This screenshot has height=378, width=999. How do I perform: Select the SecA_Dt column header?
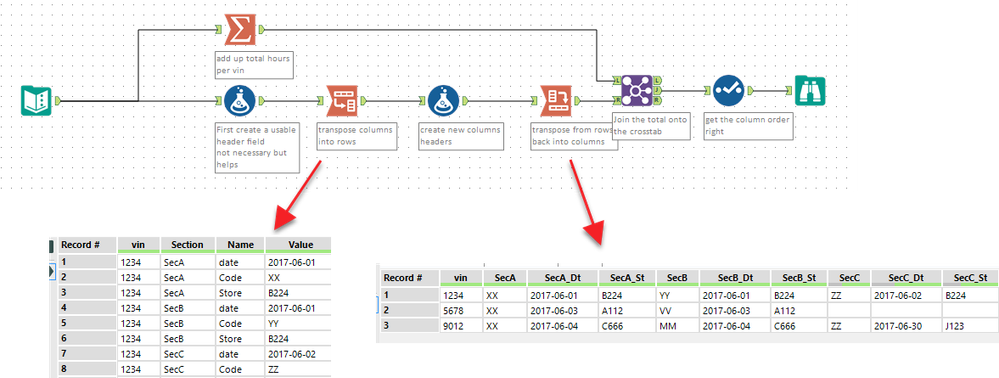562,277
